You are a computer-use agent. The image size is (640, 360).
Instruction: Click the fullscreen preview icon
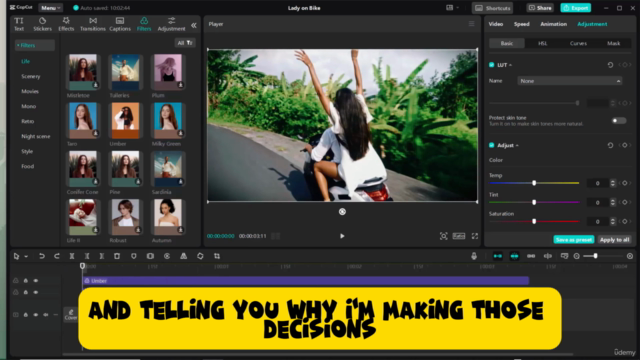click(x=475, y=236)
